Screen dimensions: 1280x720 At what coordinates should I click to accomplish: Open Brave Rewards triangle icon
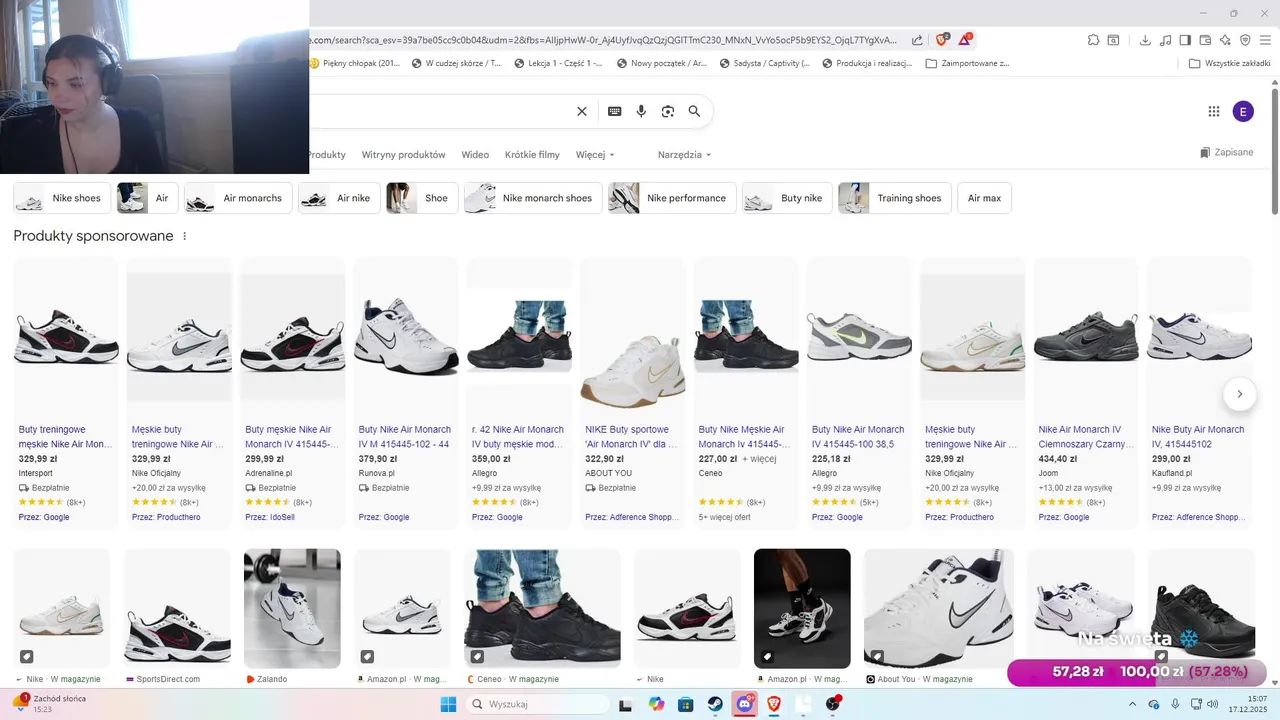point(965,40)
